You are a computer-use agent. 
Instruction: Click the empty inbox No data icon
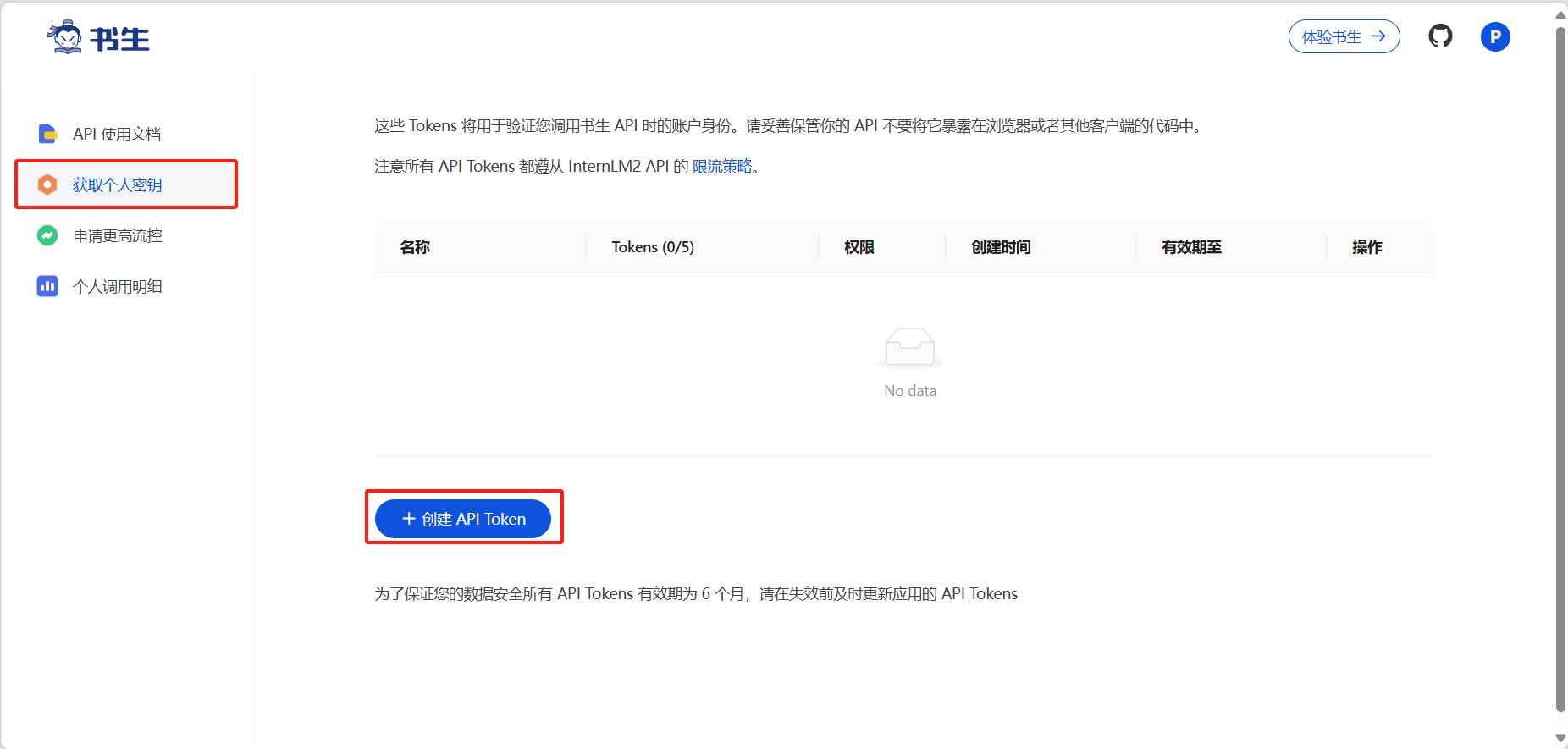click(910, 348)
